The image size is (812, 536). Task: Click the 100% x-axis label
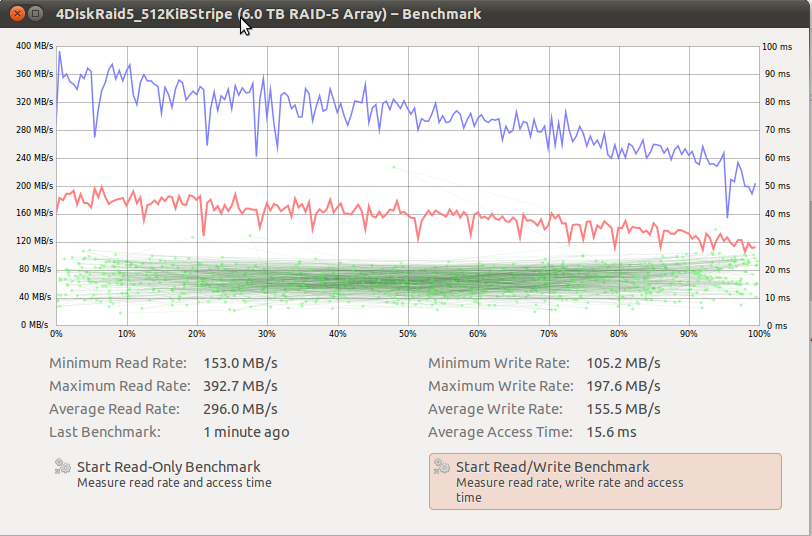pyautogui.click(x=759, y=334)
